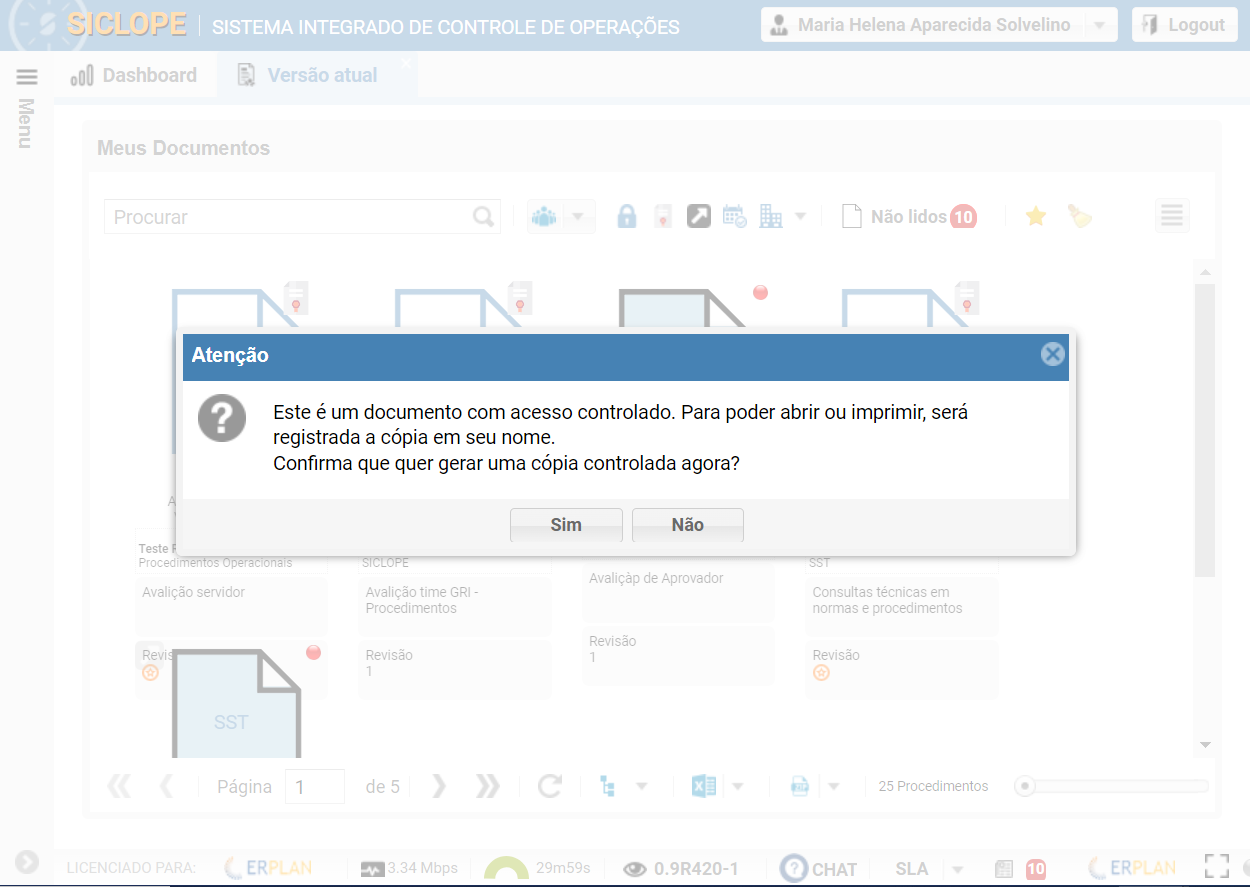1250x887 pixels.
Task: Click the eye version 0.9R420-1 icon
Action: [635, 869]
